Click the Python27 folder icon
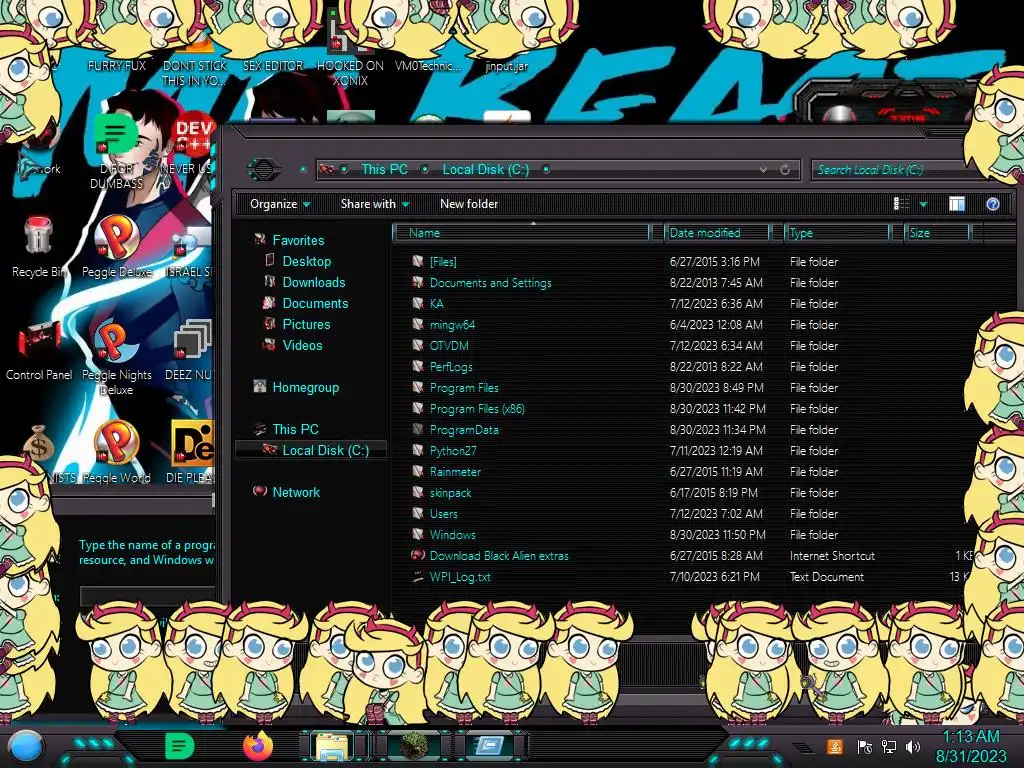Image resolution: width=1024 pixels, height=768 pixels. click(418, 450)
